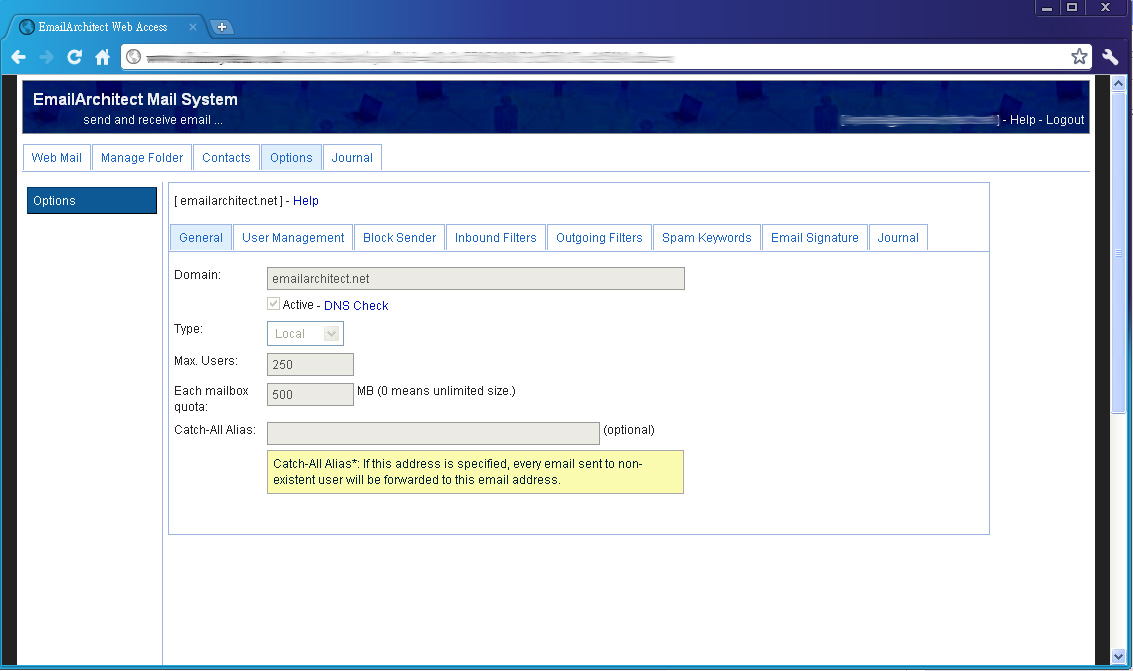Expand the Type dropdown showing Local
This screenshot has width=1133, height=671.
click(x=305, y=334)
